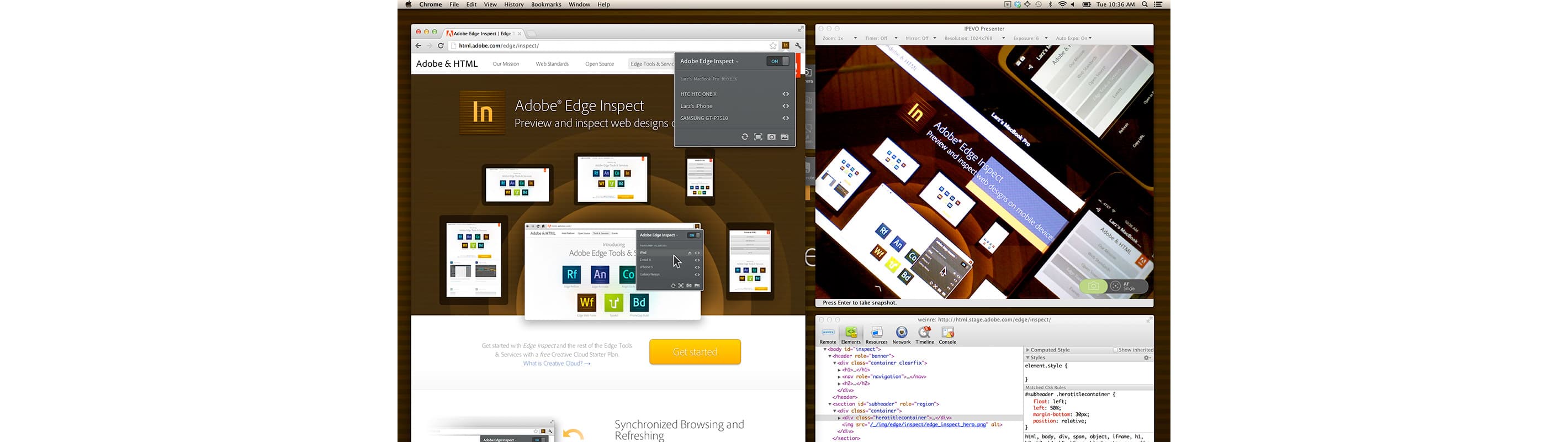Open the screenshots folder icon in Edge Inspect
1568x442 pixels.
click(x=785, y=137)
